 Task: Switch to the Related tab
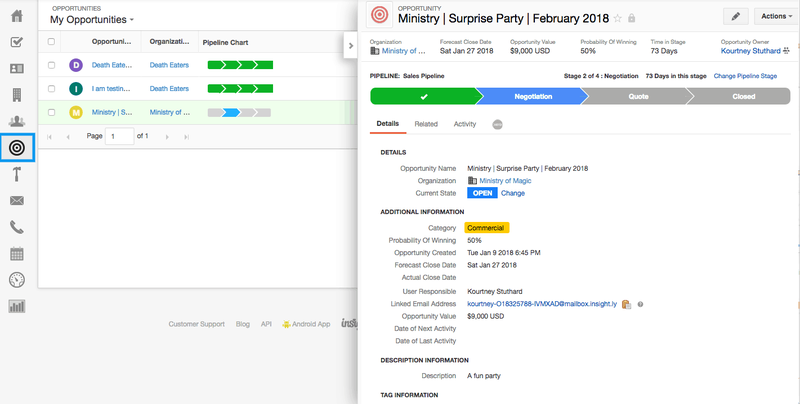click(x=426, y=124)
